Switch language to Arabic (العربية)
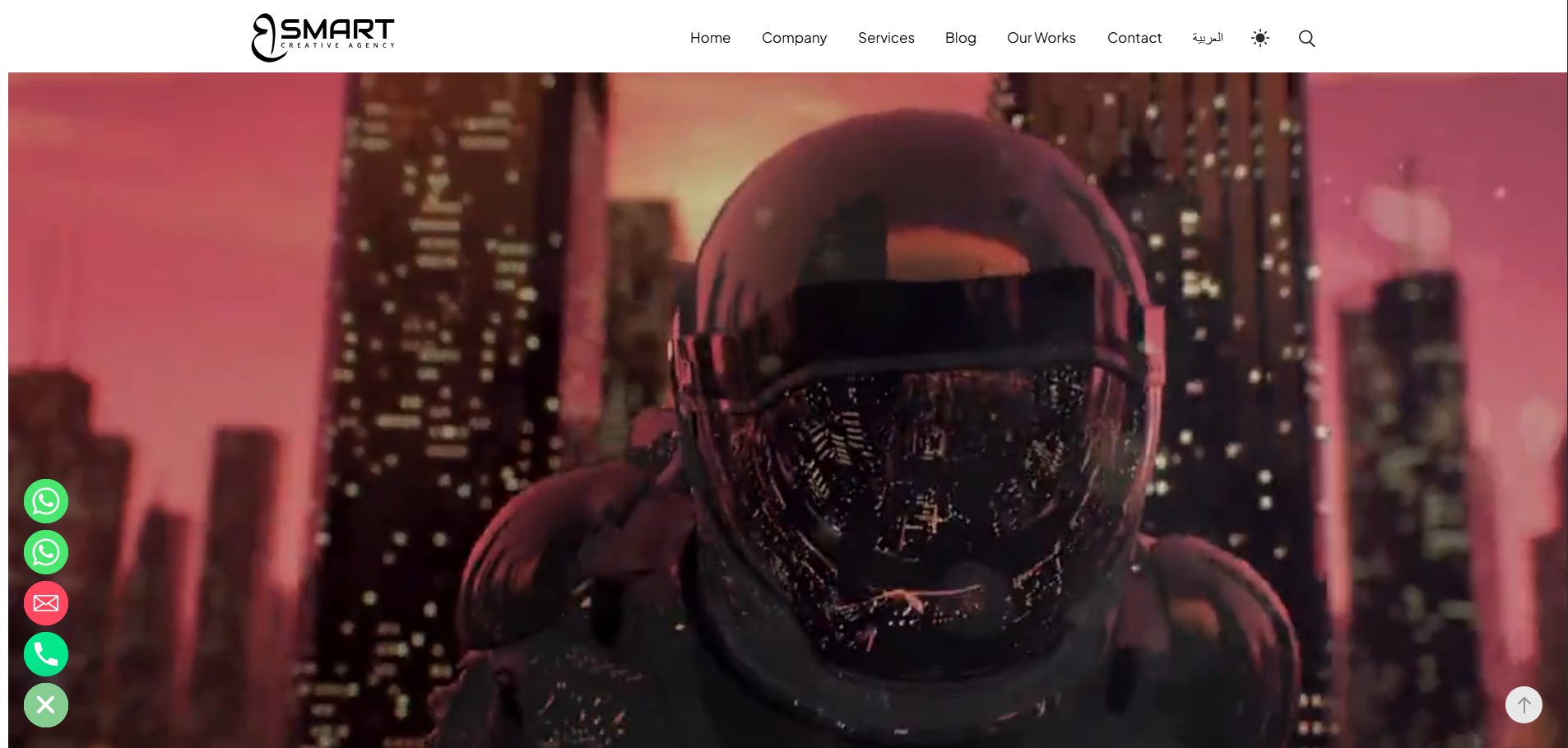1568x748 pixels. (1208, 38)
